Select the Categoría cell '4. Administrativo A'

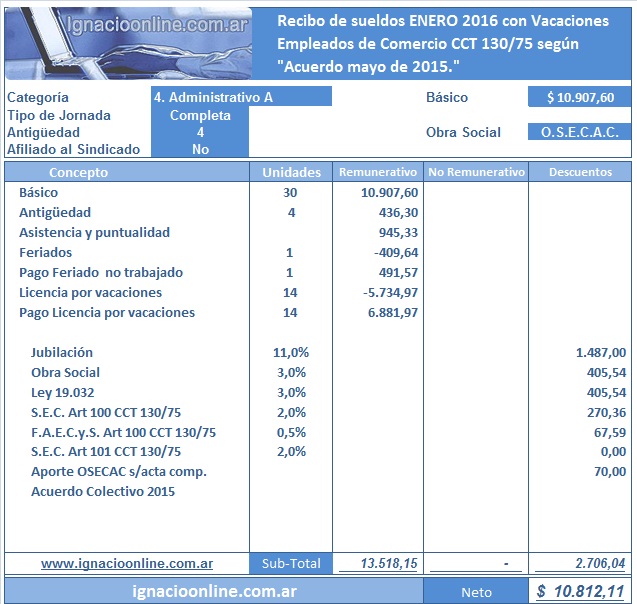click(x=241, y=97)
